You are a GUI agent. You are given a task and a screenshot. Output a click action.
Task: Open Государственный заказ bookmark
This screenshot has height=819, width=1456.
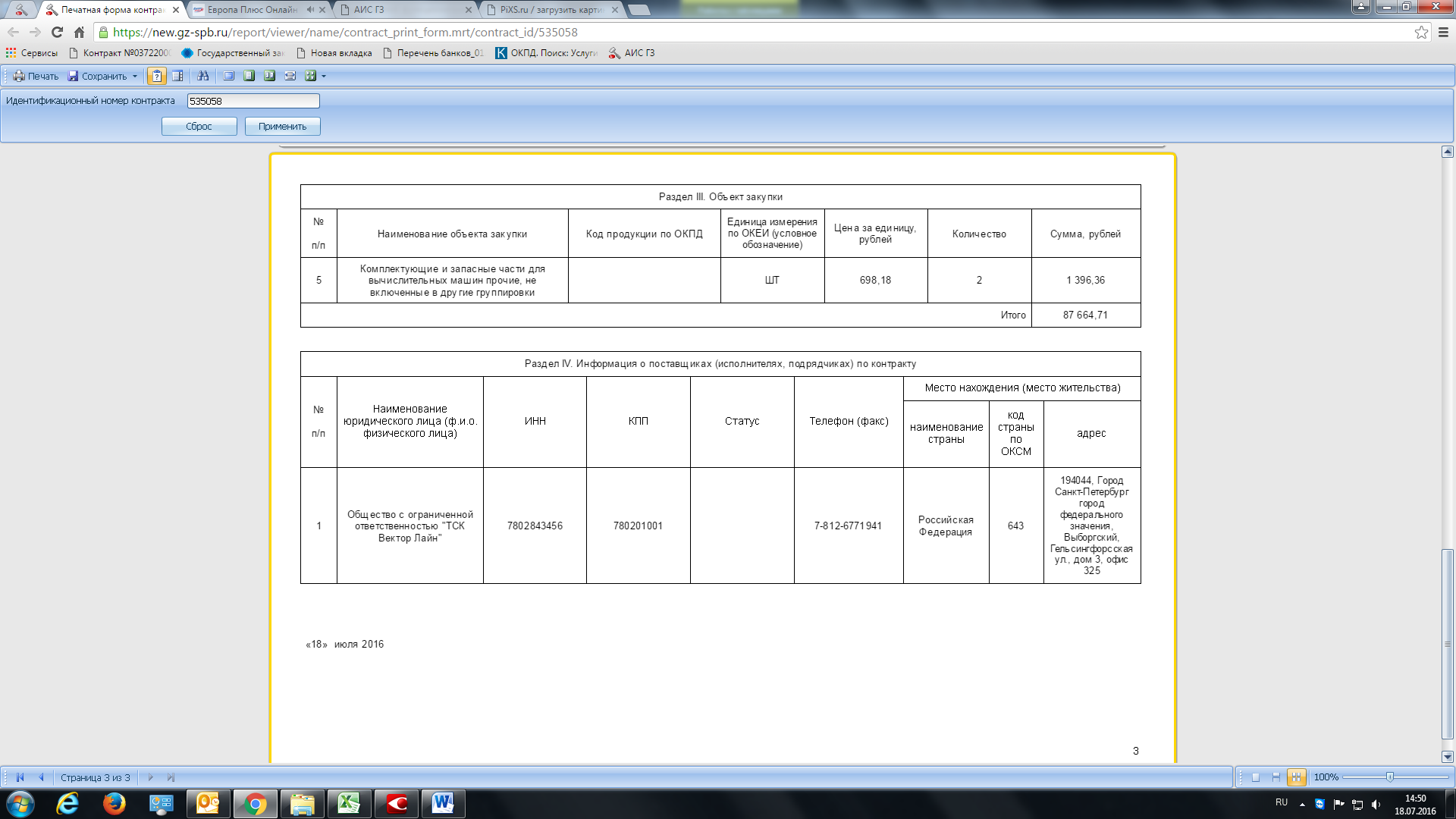point(232,53)
